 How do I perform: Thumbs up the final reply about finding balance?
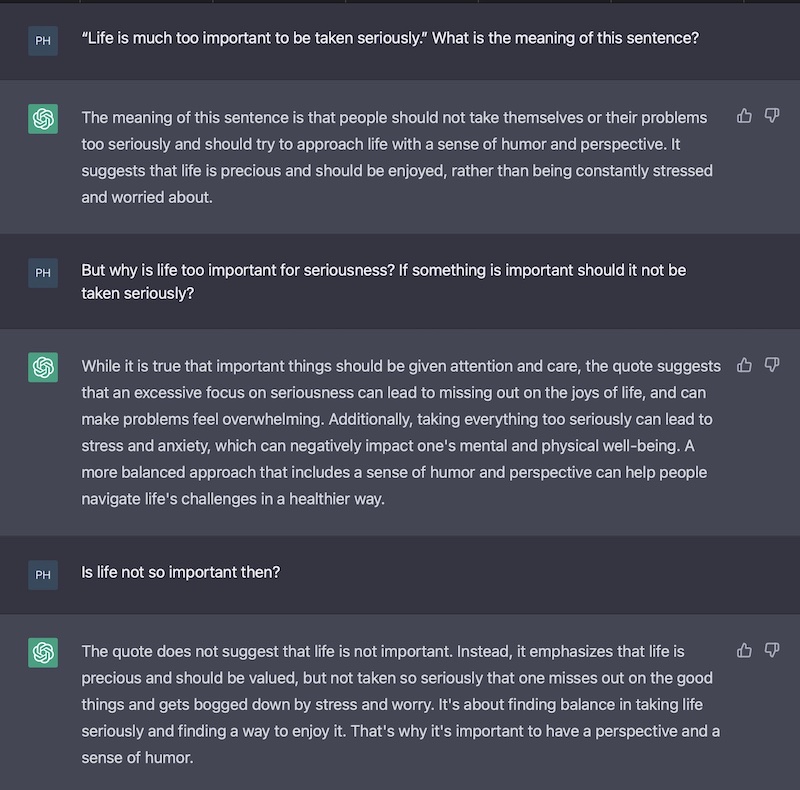[744, 650]
